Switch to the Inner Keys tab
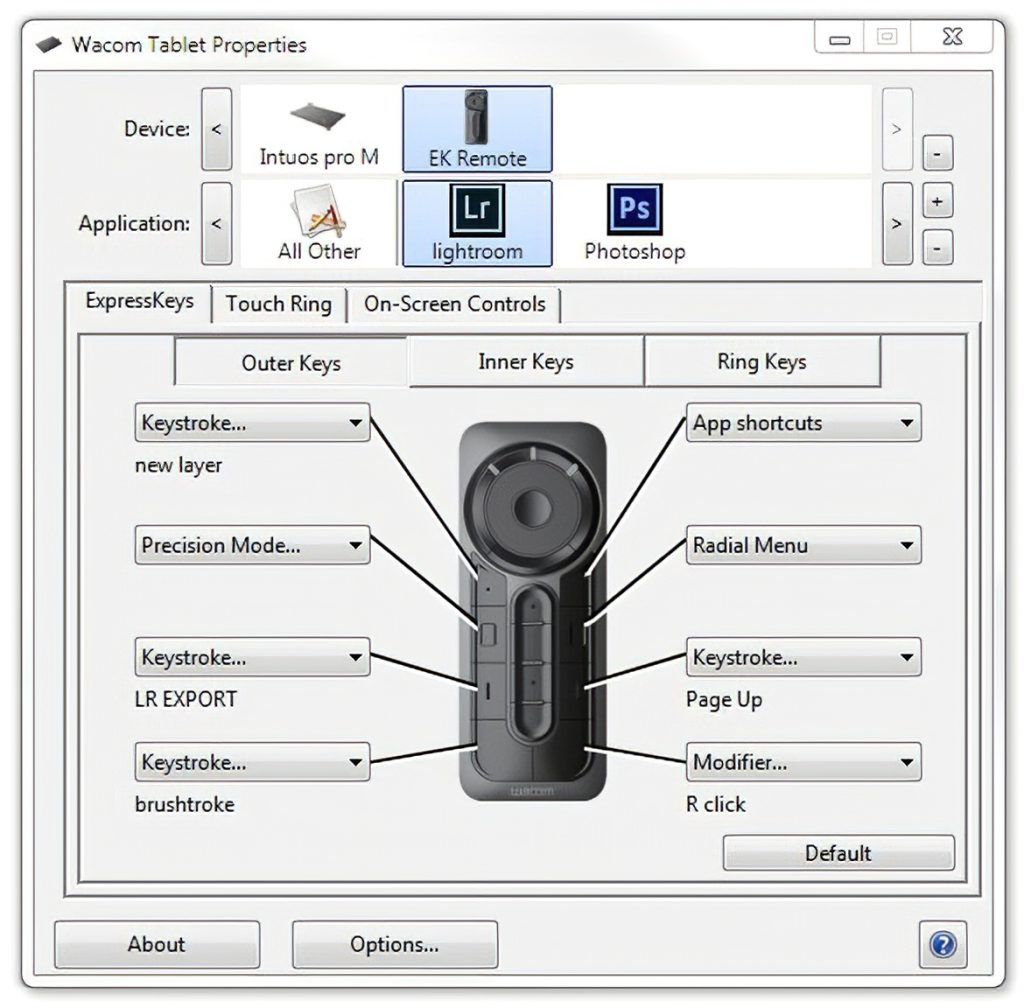The width and height of the screenshot is (1024, 1008). 525,363
